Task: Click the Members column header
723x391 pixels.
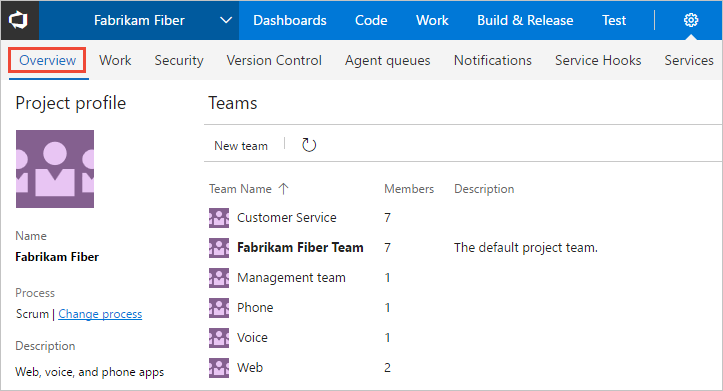Action: tap(409, 189)
